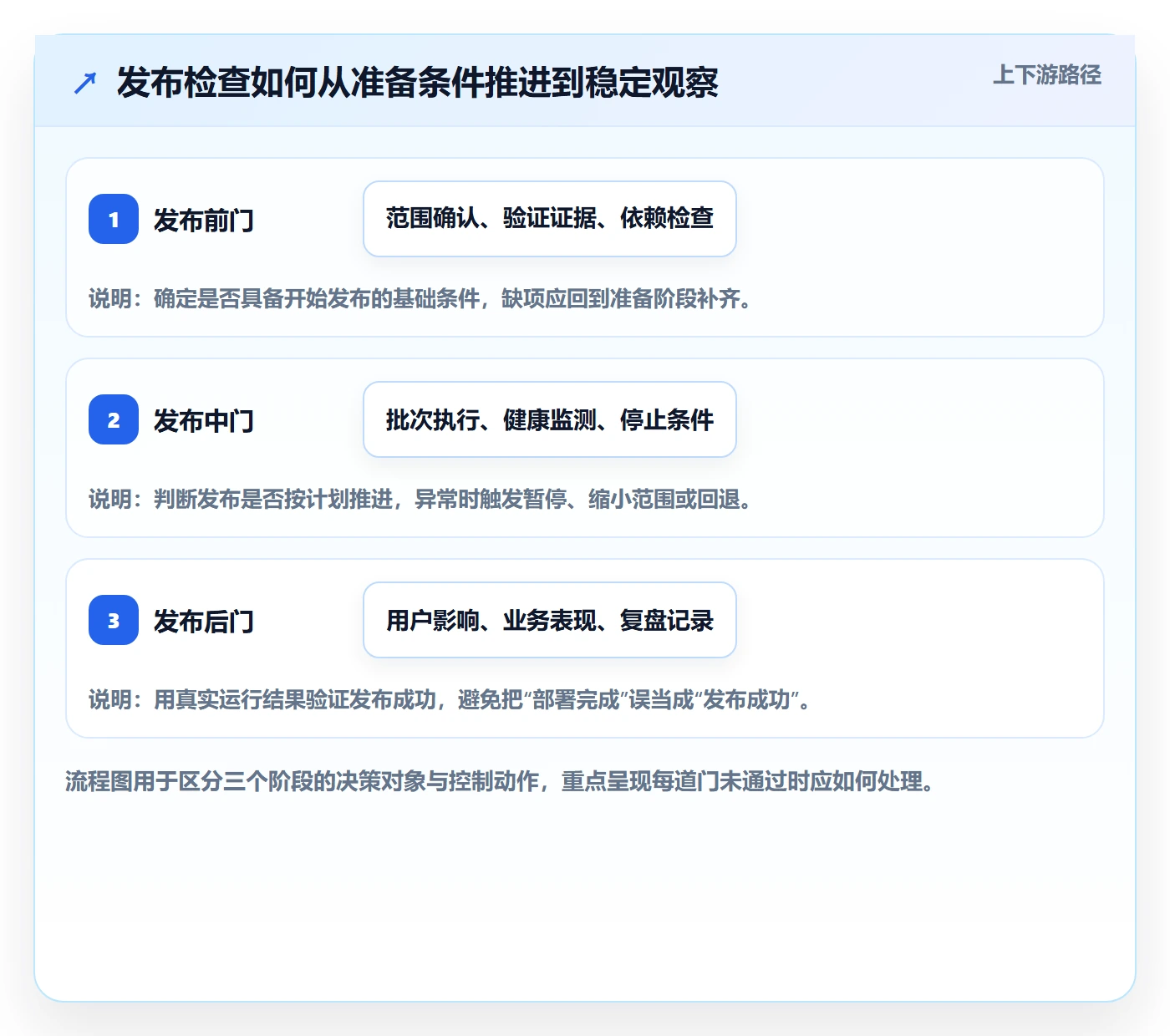Click the 用户影响、业务表现、复盘记录 box
Screen dimensions: 1170x1036
point(550,620)
